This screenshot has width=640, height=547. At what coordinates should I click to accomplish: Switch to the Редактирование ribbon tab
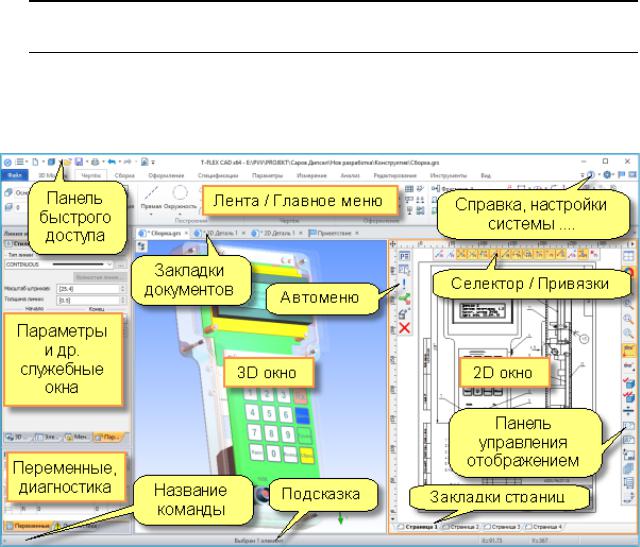[x=395, y=176]
